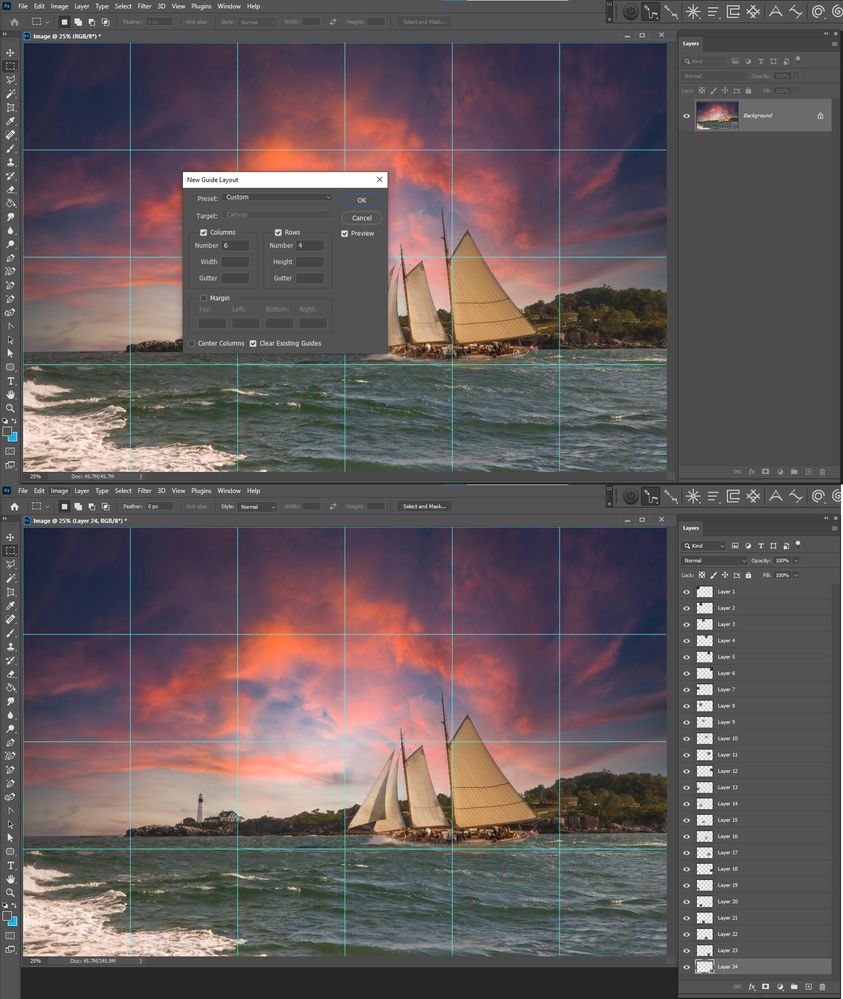Select the Brush tool in the lower window
843x999 pixels.
(10, 633)
